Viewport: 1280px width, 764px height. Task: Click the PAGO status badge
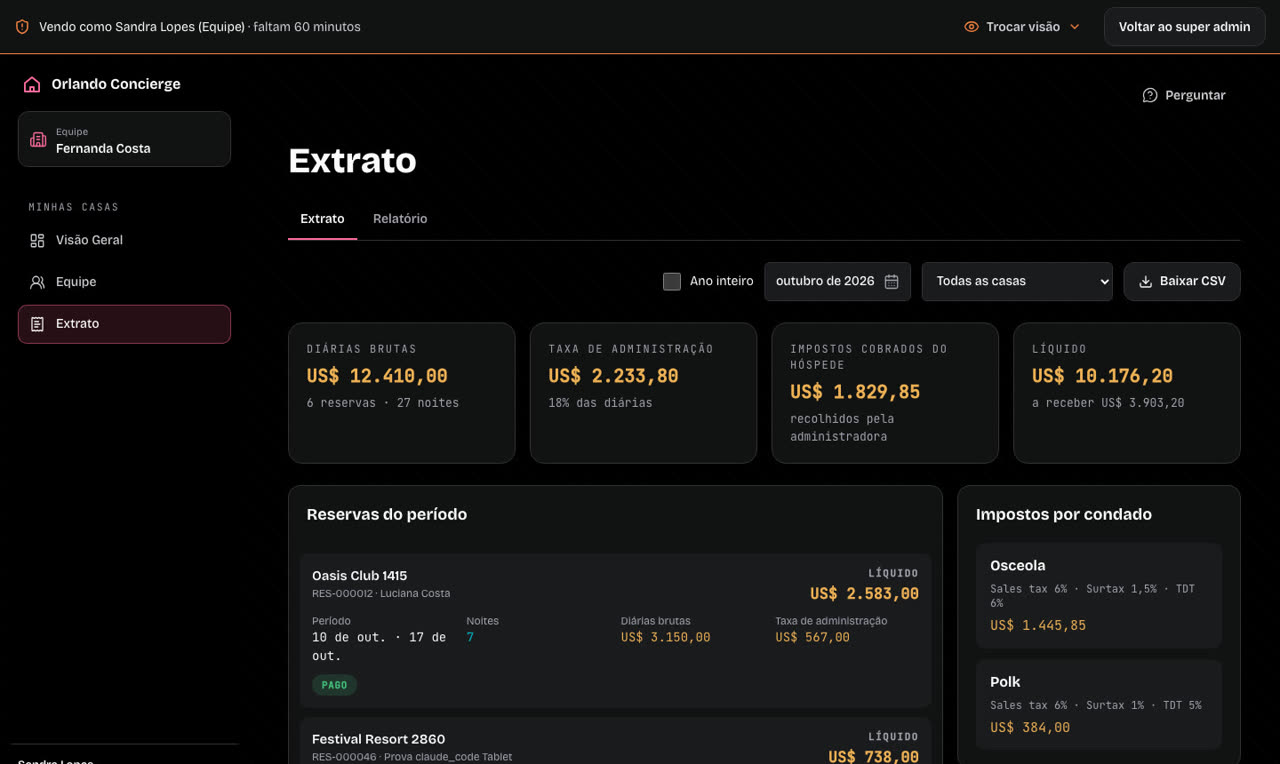click(334, 685)
